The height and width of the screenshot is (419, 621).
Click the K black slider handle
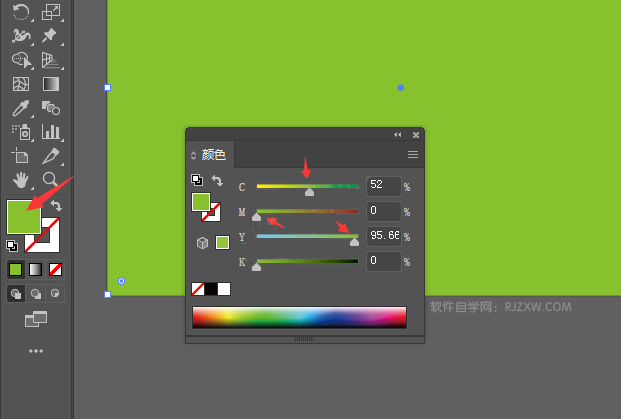pyautogui.click(x=257, y=267)
